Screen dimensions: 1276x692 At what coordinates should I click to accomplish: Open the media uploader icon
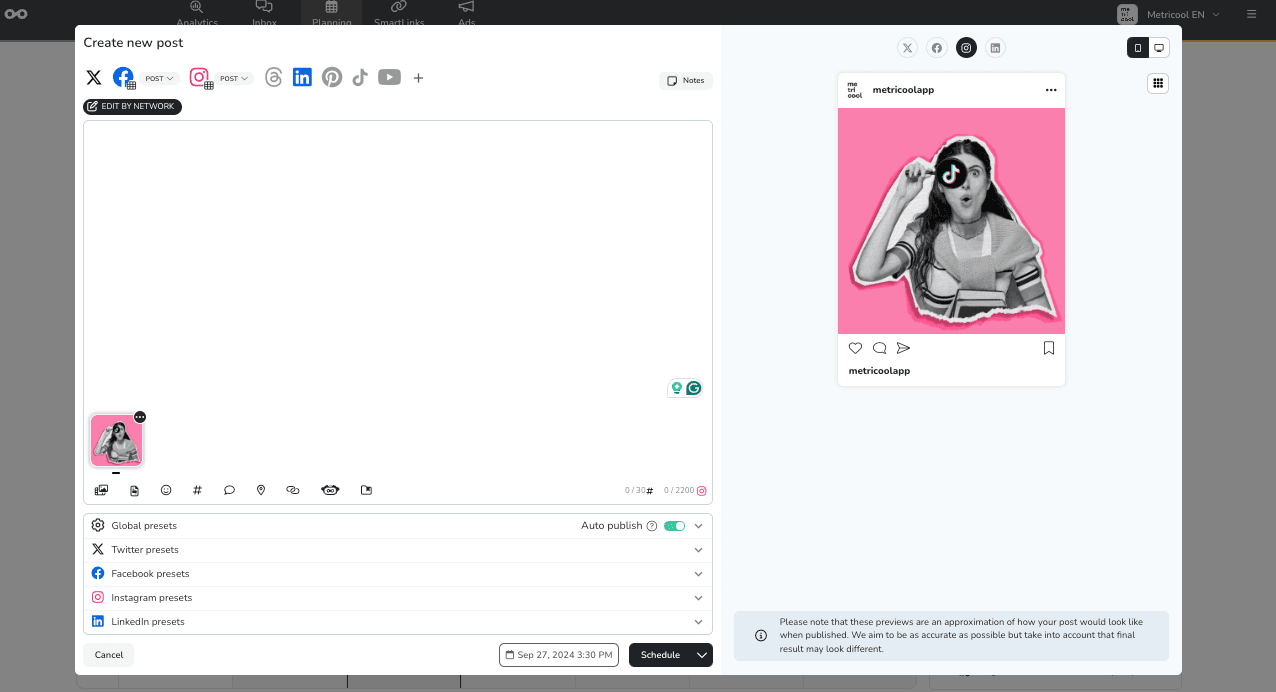point(101,490)
